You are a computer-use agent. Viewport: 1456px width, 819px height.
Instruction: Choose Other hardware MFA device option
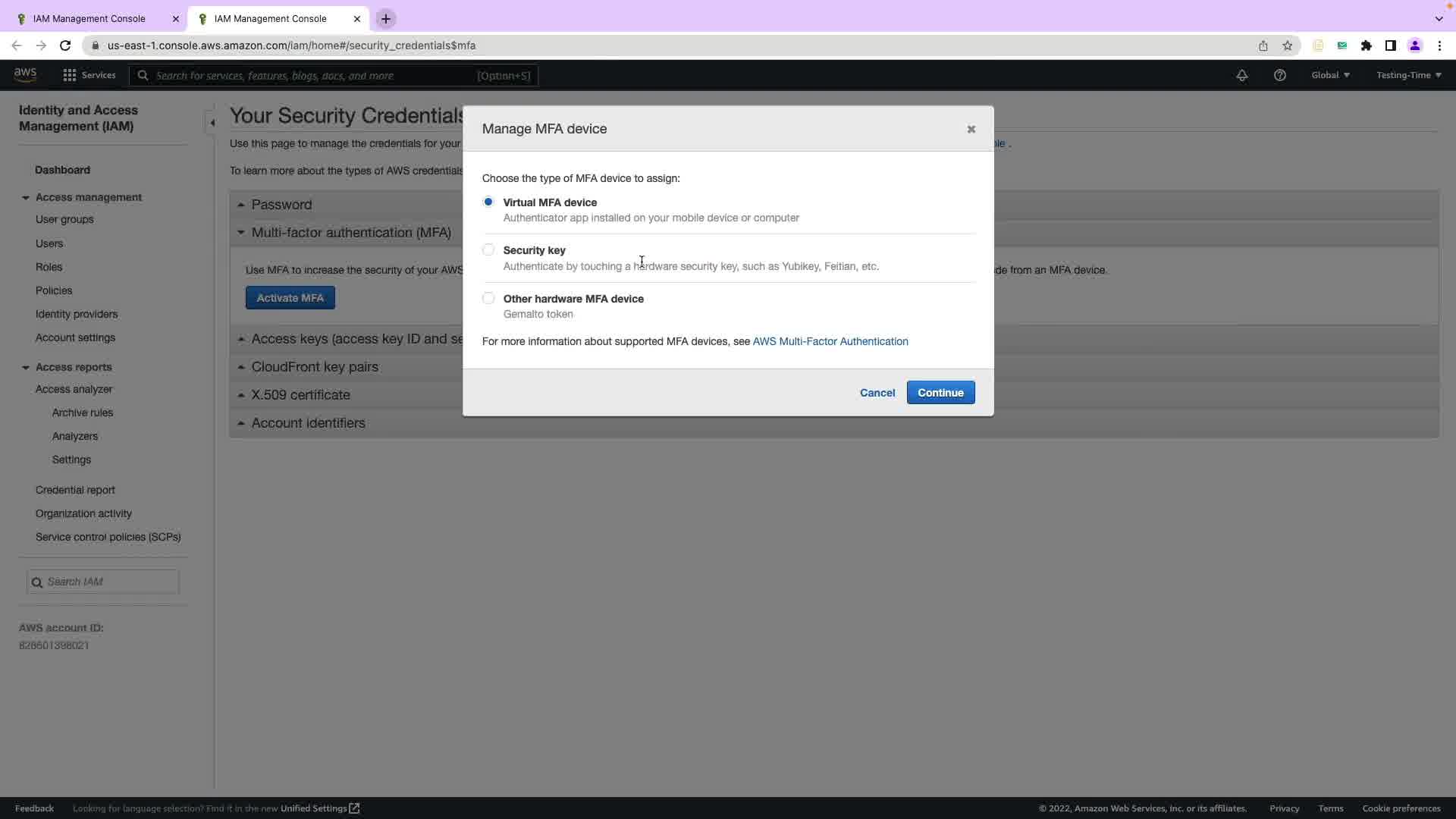point(488,298)
